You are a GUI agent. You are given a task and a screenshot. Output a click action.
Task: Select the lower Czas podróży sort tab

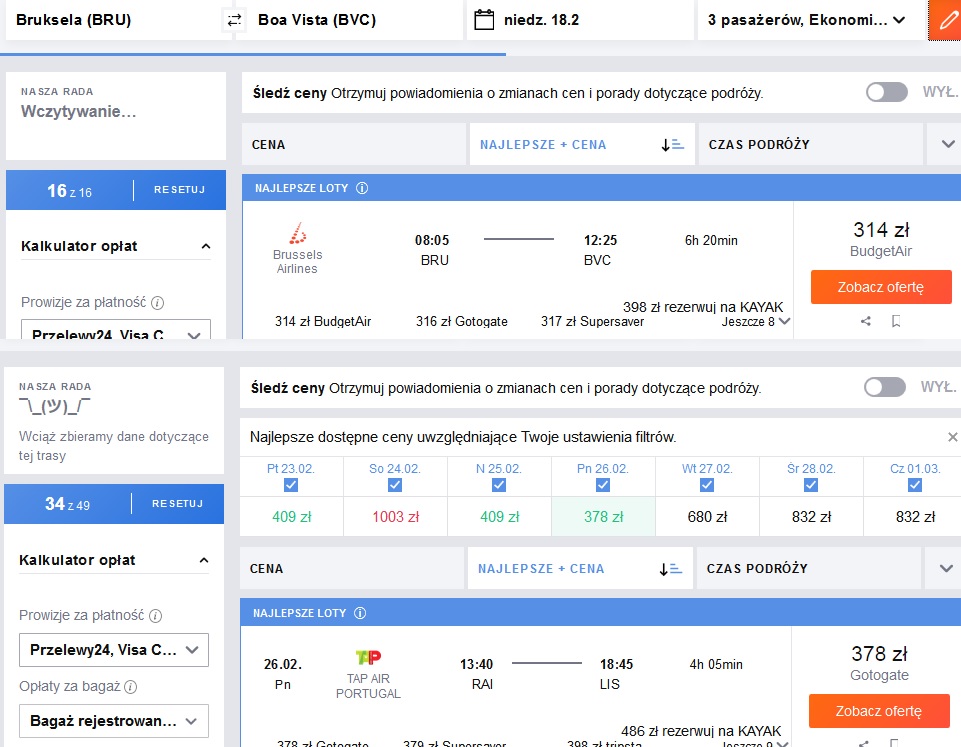click(x=808, y=569)
